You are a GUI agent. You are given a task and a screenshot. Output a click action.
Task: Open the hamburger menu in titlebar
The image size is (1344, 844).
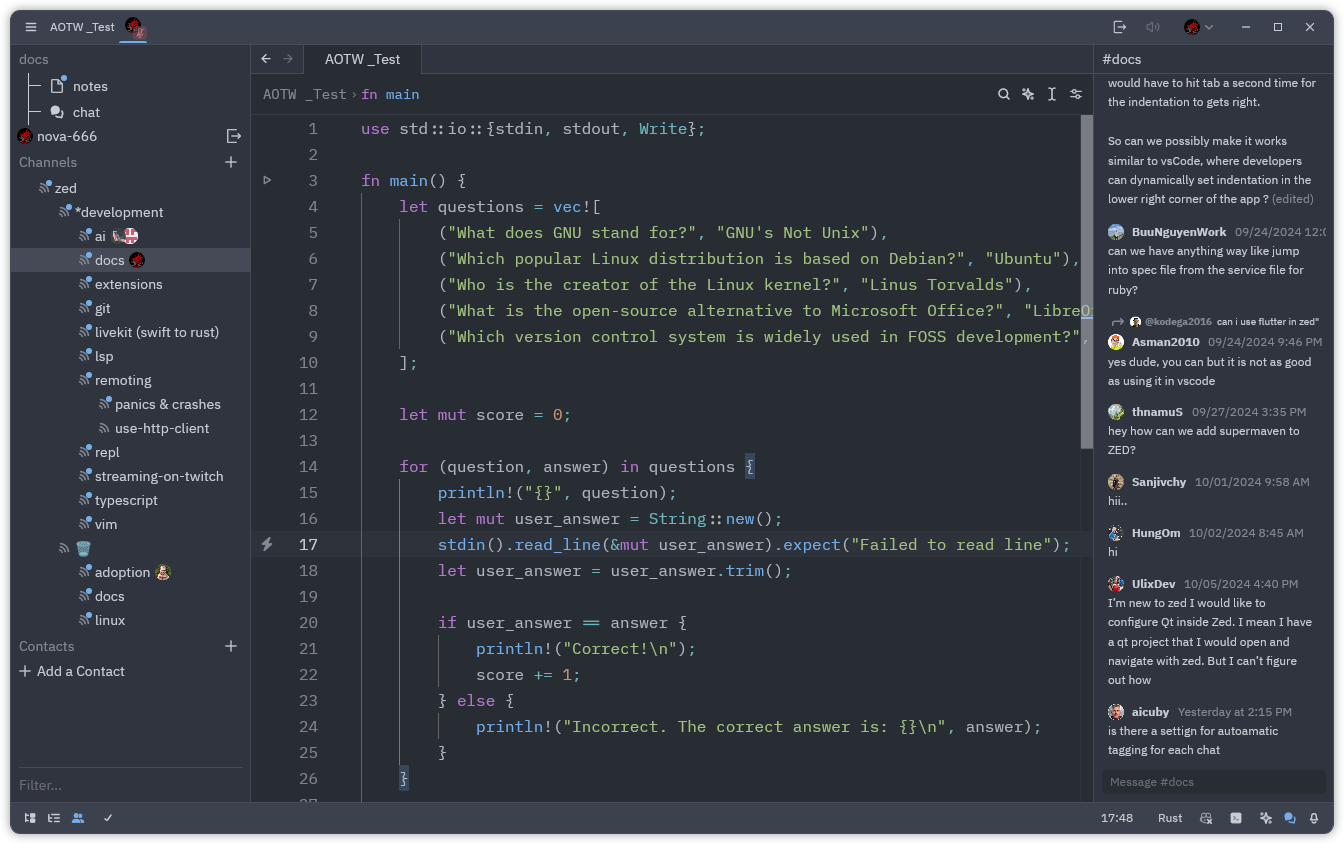29,27
